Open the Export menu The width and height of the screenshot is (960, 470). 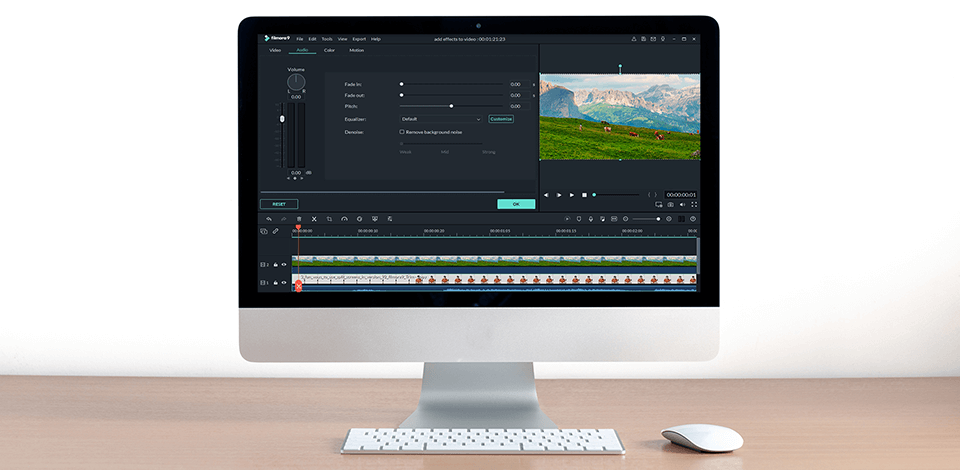click(x=359, y=39)
